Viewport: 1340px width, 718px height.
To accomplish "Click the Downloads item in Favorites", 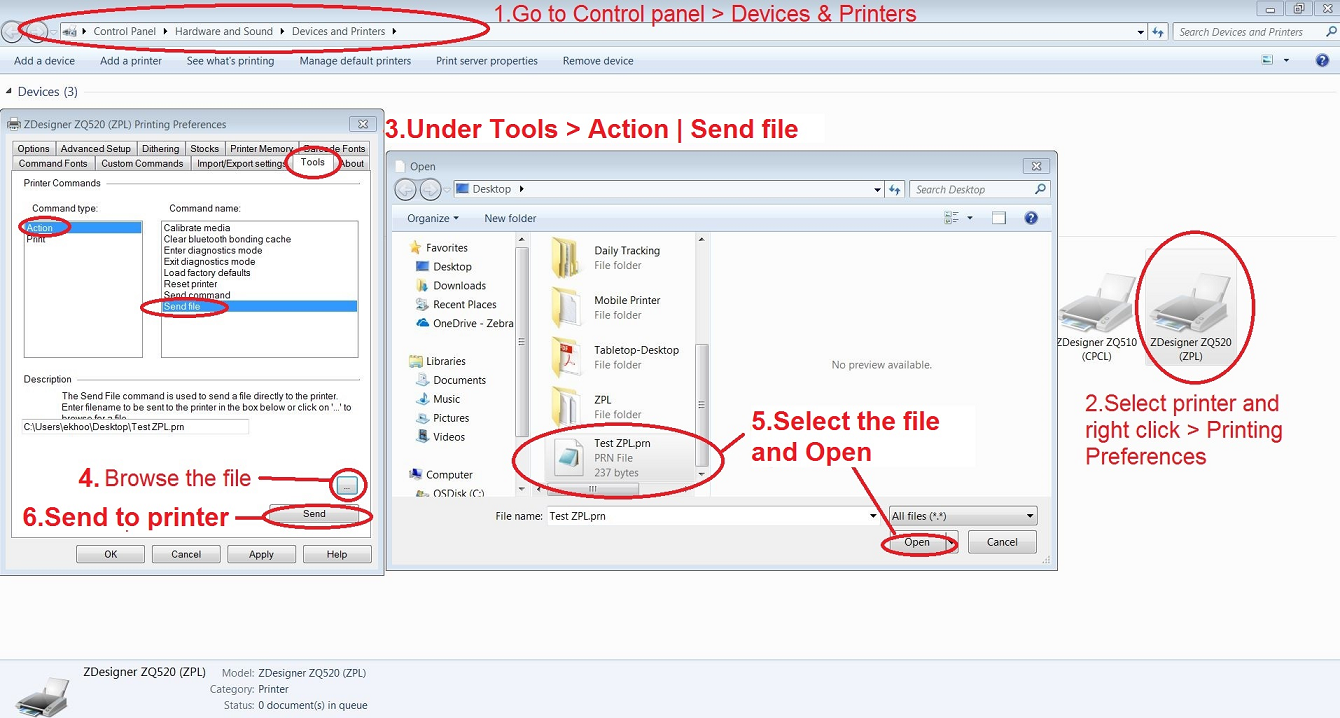I will (x=459, y=286).
